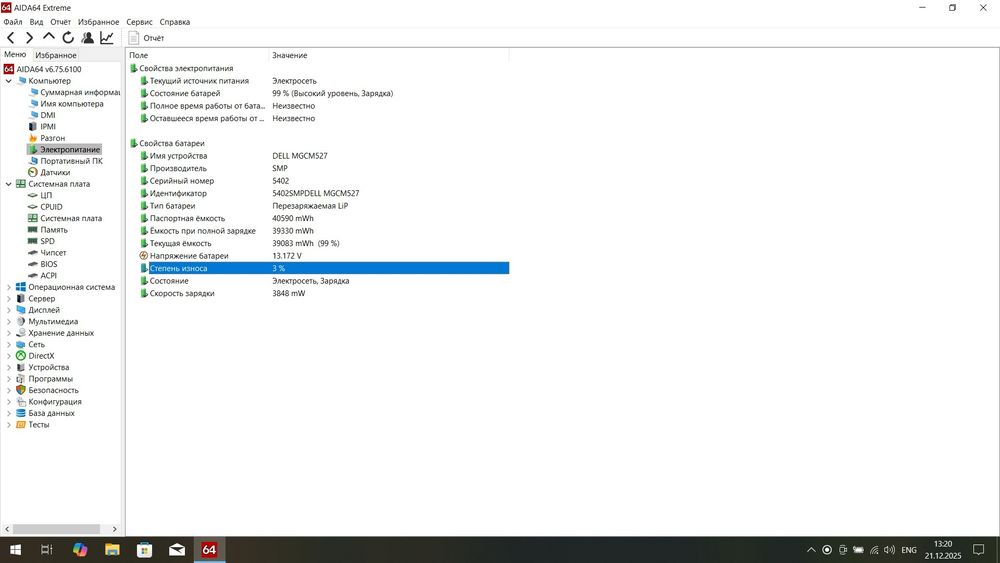Image resolution: width=1000 pixels, height=563 pixels.
Task: Select the Конфигурация tree item
Action: click(55, 402)
